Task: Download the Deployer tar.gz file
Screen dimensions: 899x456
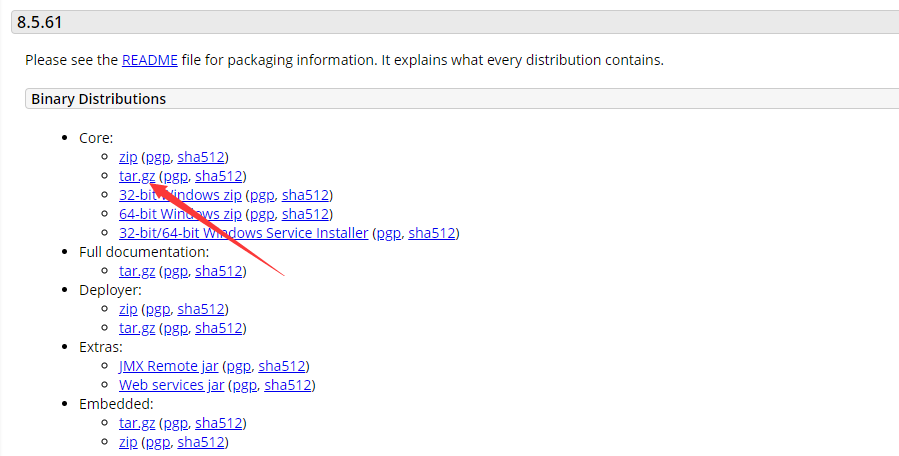Action: click(136, 328)
